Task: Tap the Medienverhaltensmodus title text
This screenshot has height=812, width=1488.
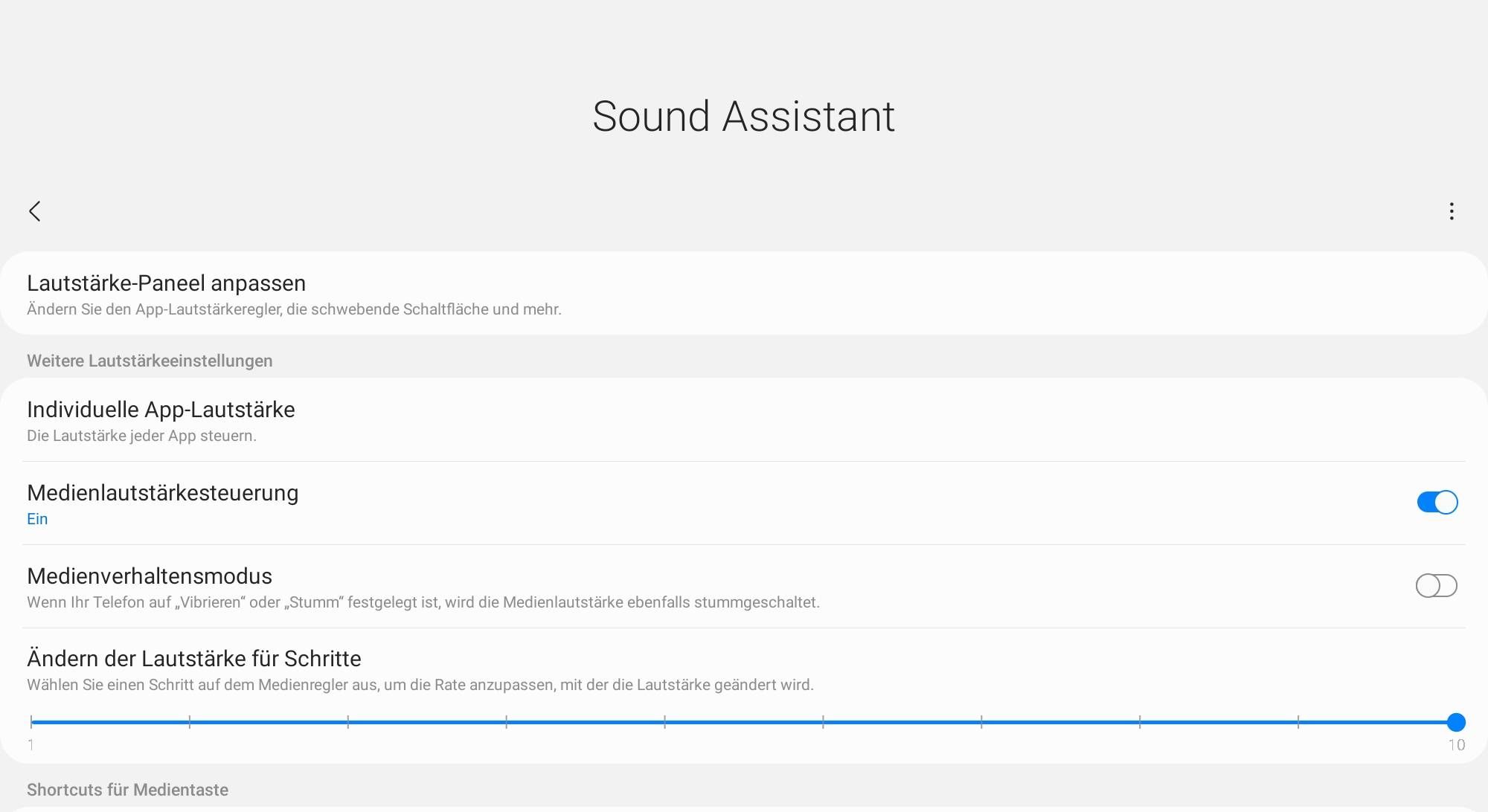Action: coord(150,576)
